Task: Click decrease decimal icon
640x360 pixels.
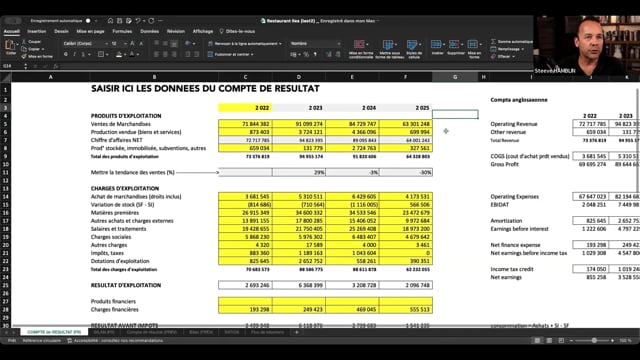Action: [x=338, y=54]
